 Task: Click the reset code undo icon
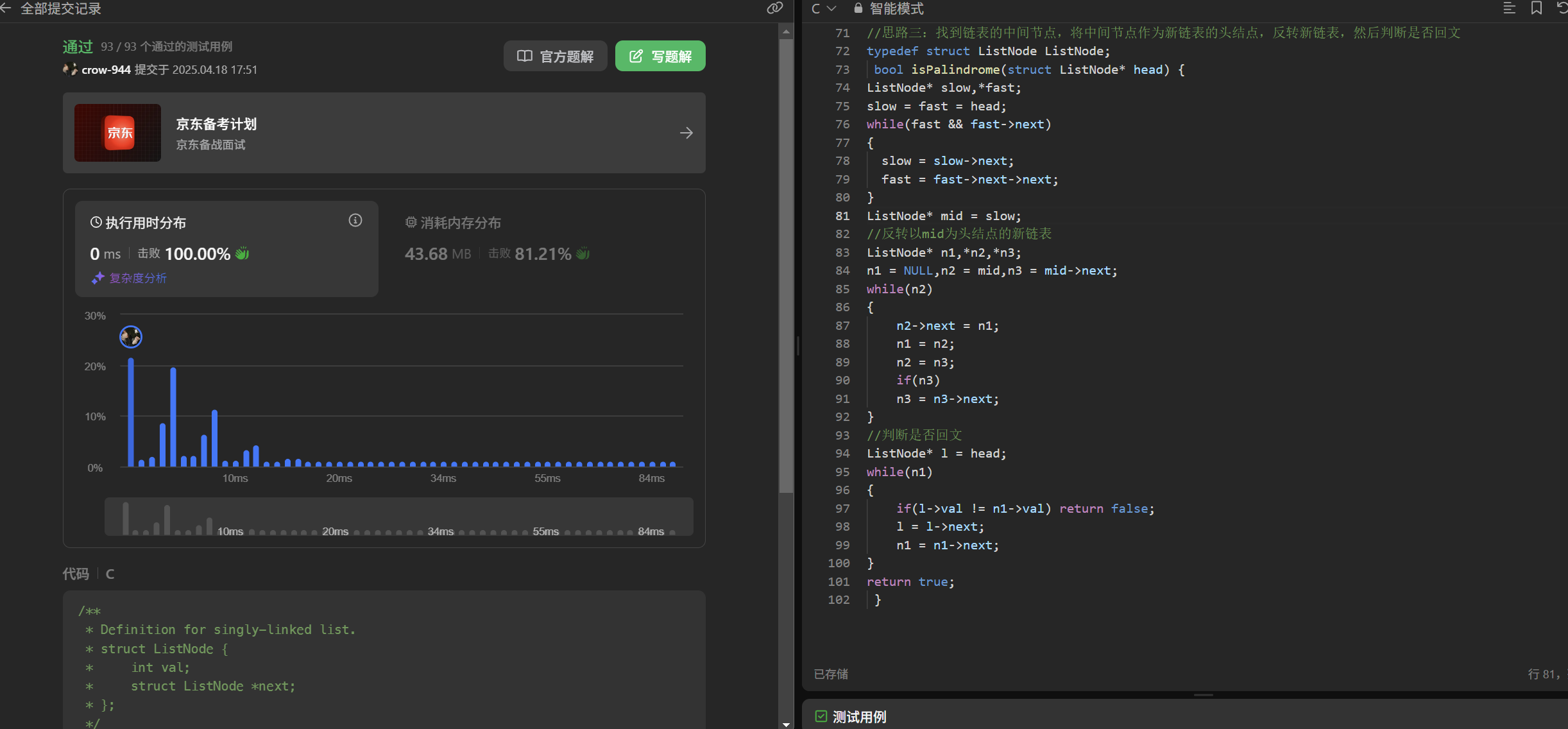(x=1562, y=8)
